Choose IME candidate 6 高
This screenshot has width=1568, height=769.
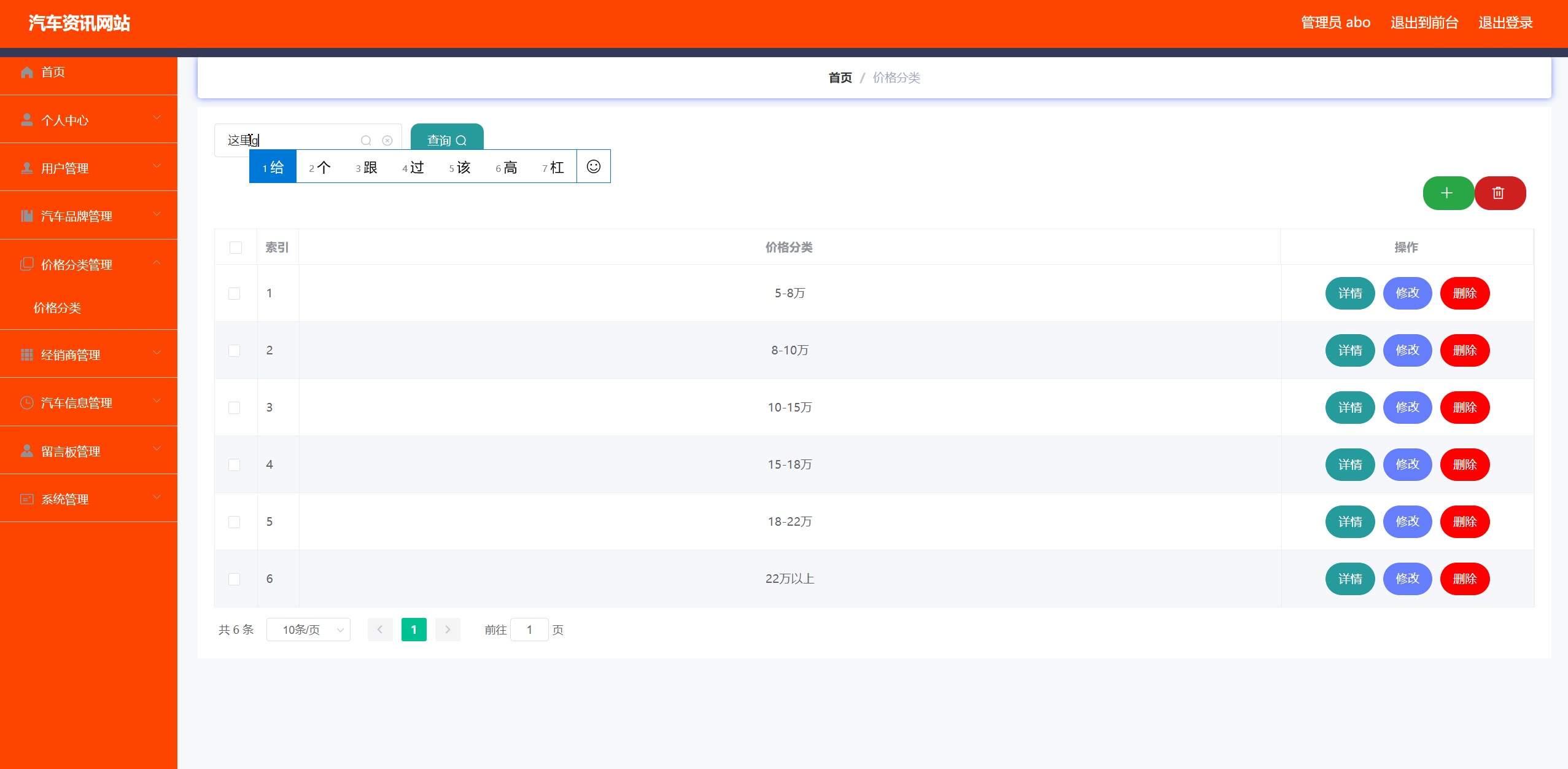(x=506, y=166)
